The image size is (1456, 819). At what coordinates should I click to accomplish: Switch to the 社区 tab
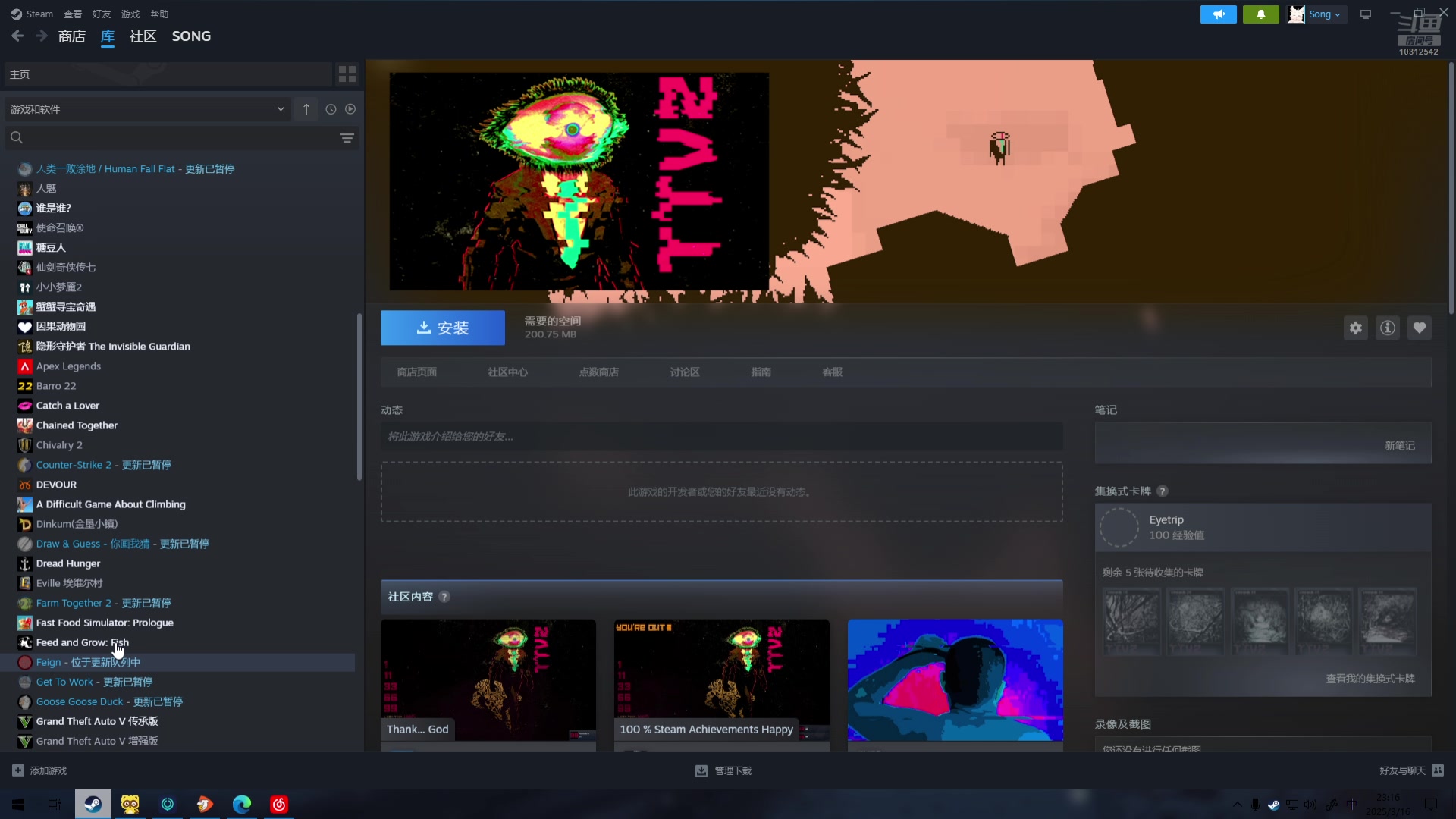click(143, 36)
